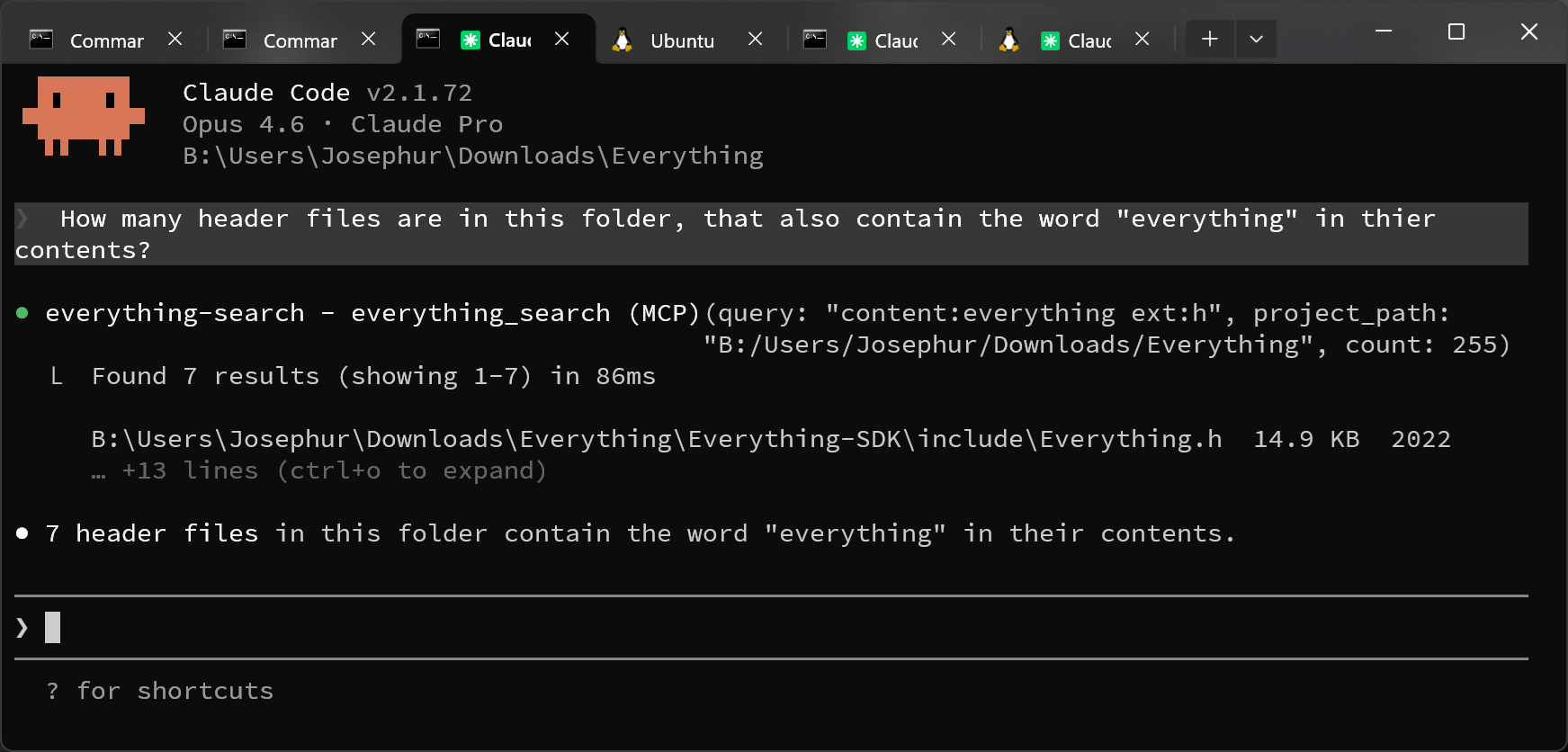The height and width of the screenshot is (752, 1568).
Task: Click the '14.9 KB' file size value
Action: pos(1306,439)
